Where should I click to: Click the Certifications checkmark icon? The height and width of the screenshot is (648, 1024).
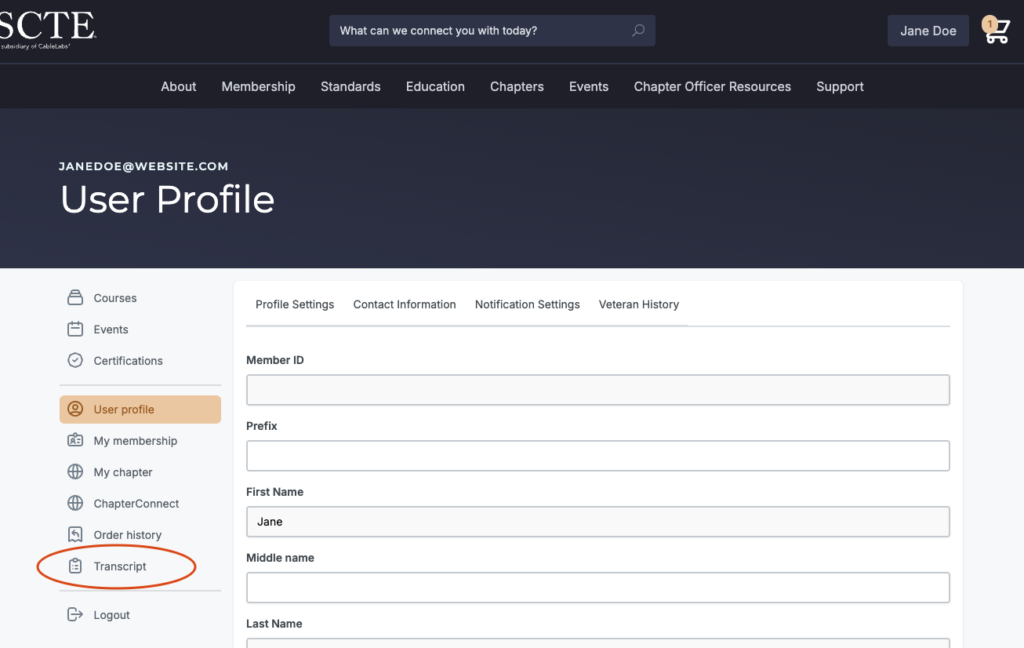click(75, 360)
